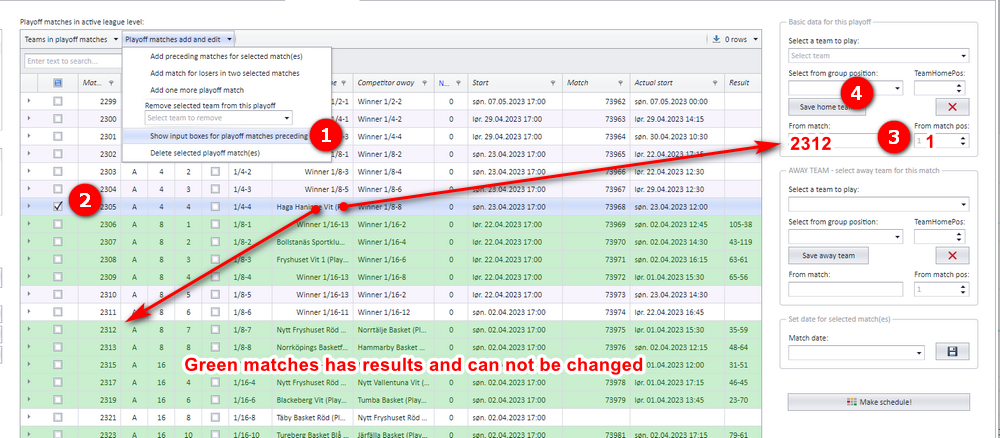Click the away From match input field
Screen dimensions: 1000x438
[x=845, y=289]
